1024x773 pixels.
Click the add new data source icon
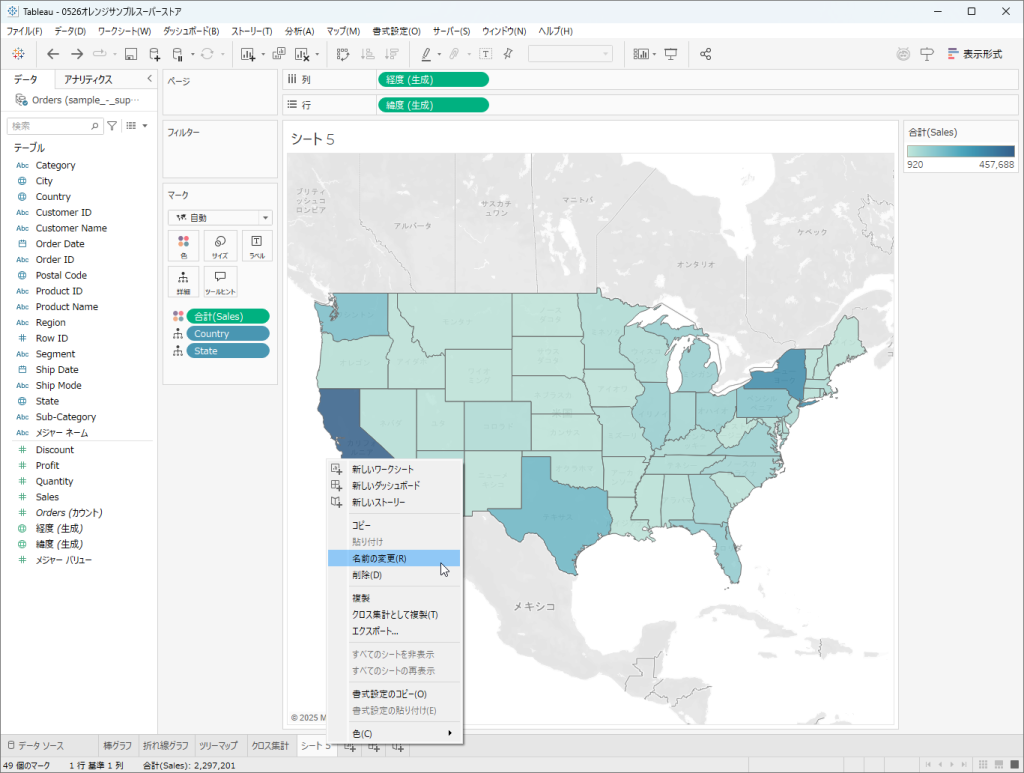pyautogui.click(x=154, y=54)
